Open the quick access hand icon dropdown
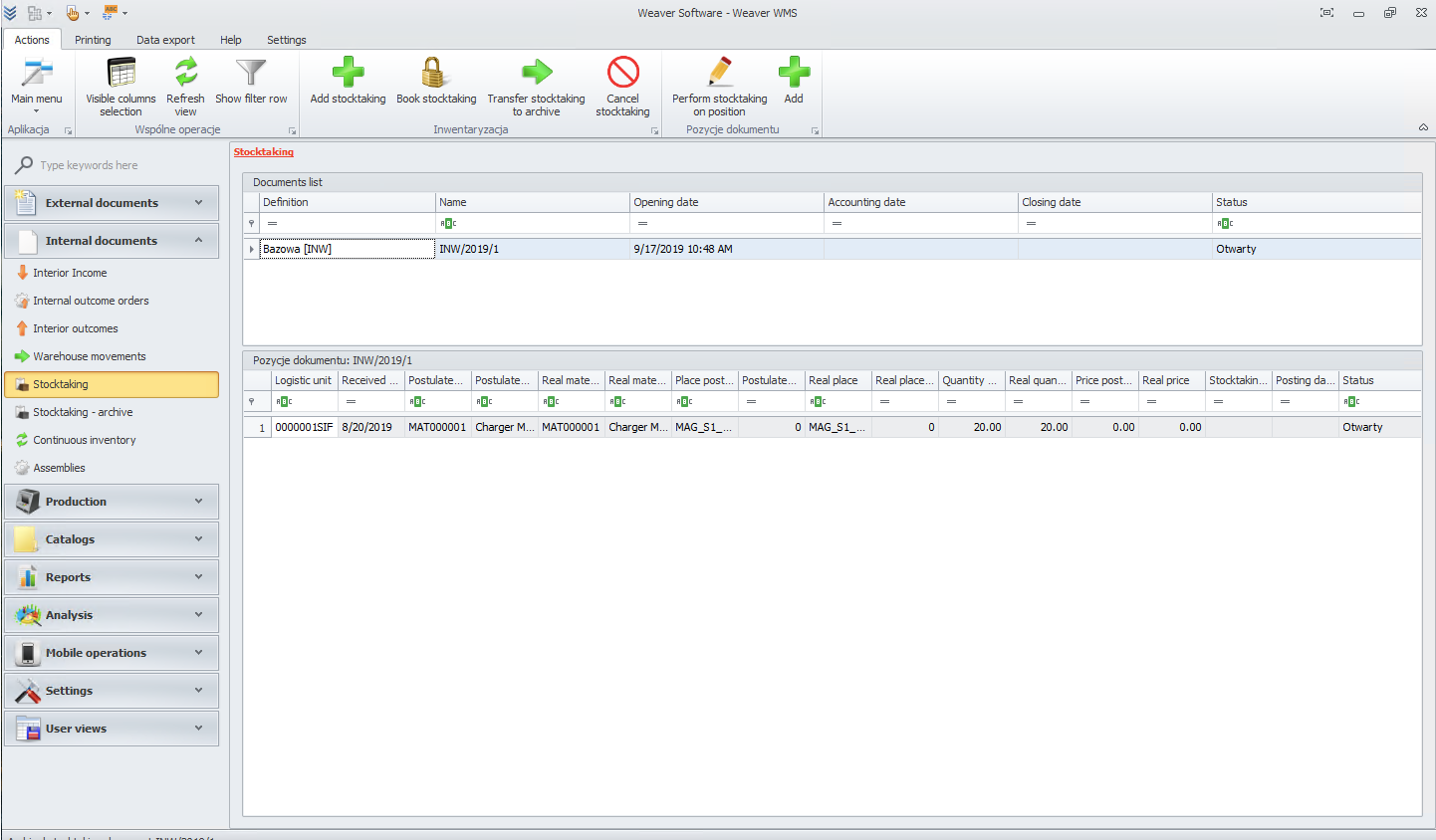 pyautogui.click(x=87, y=13)
